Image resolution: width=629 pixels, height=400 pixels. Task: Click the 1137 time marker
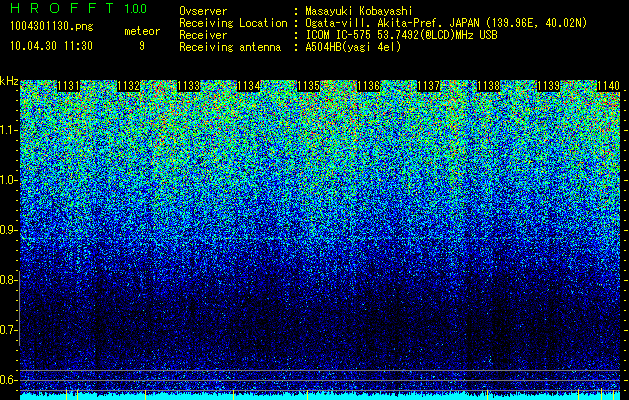[428, 86]
